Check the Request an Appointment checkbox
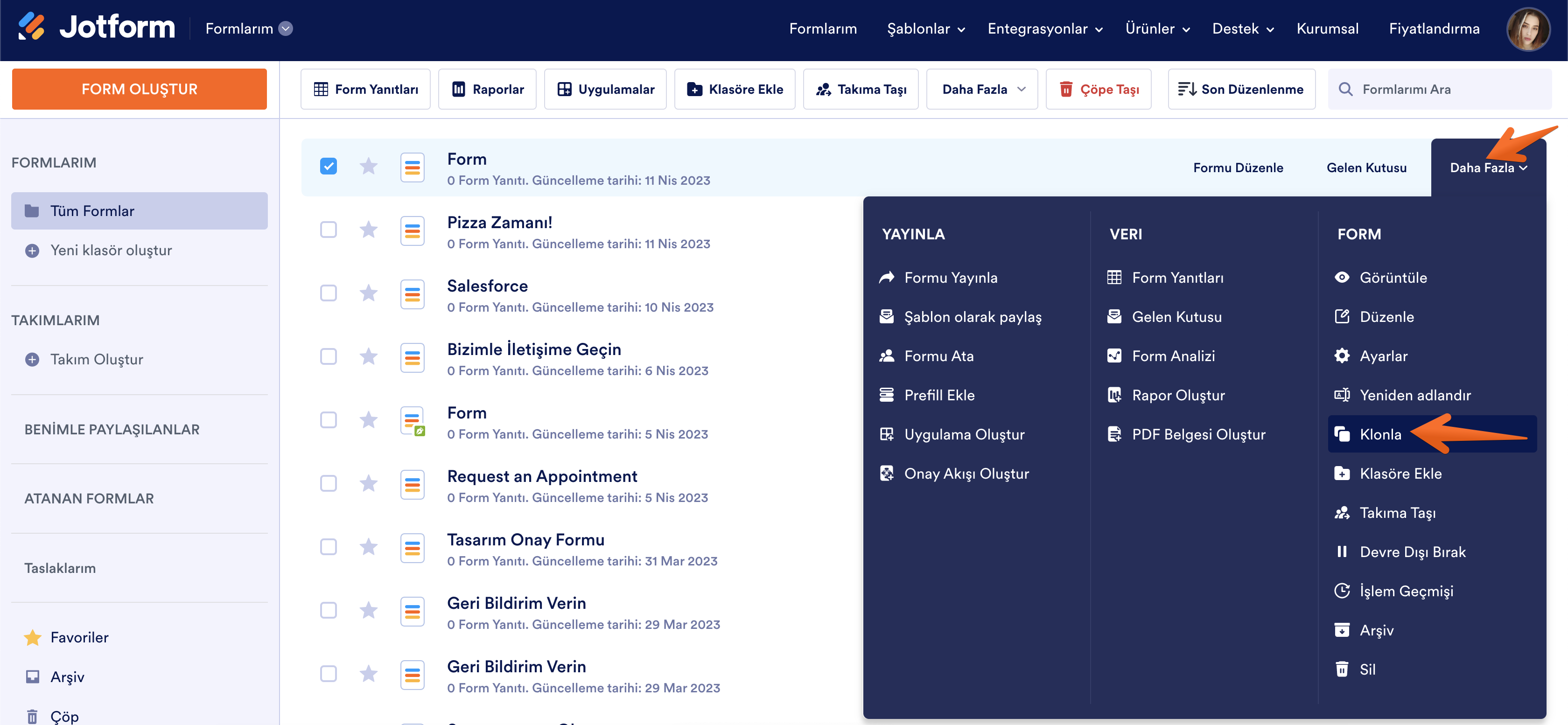Image resolution: width=1568 pixels, height=725 pixels. [328, 483]
